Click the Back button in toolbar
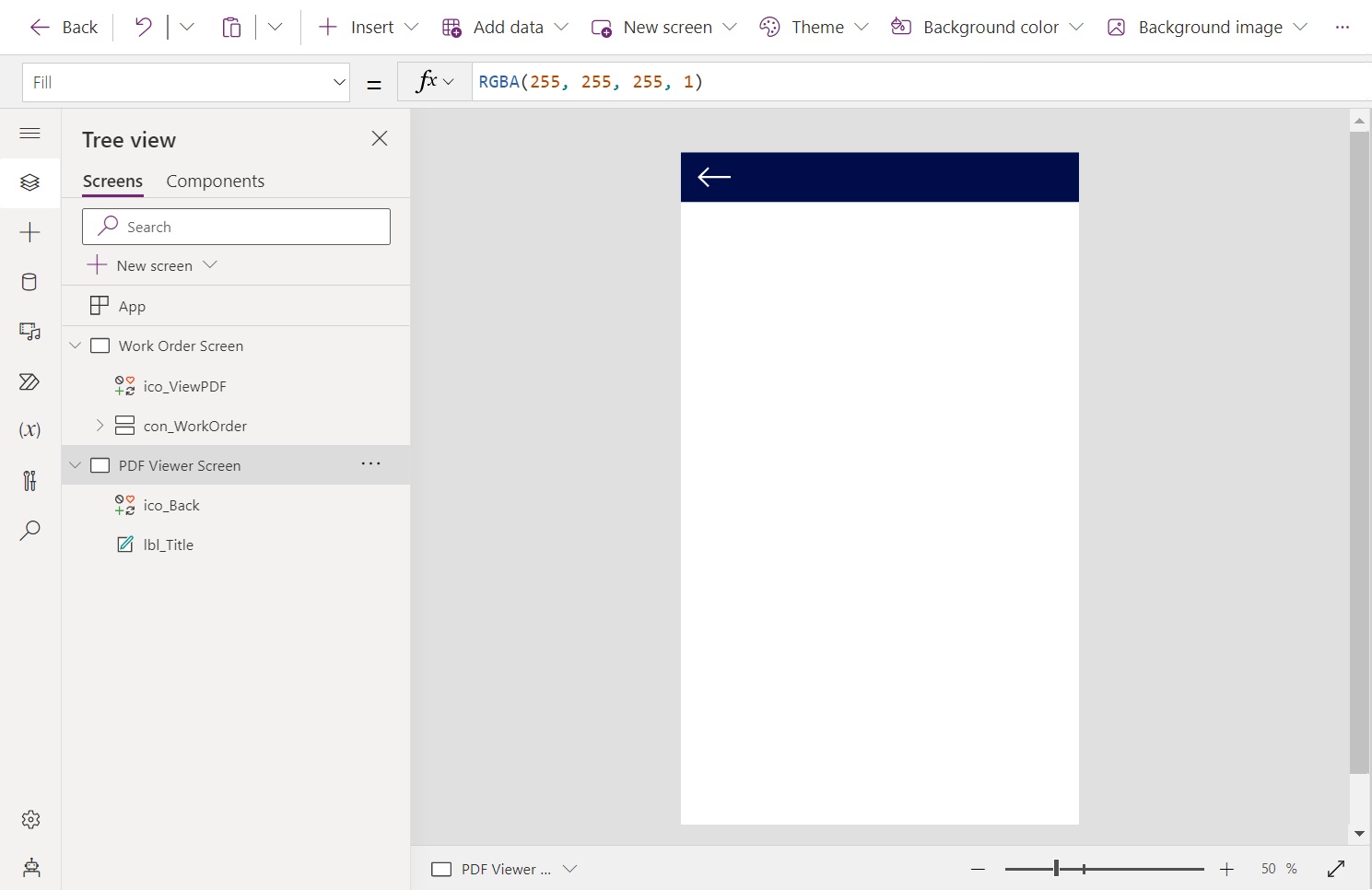Viewport: 1372px width, 890px height. pos(63,27)
